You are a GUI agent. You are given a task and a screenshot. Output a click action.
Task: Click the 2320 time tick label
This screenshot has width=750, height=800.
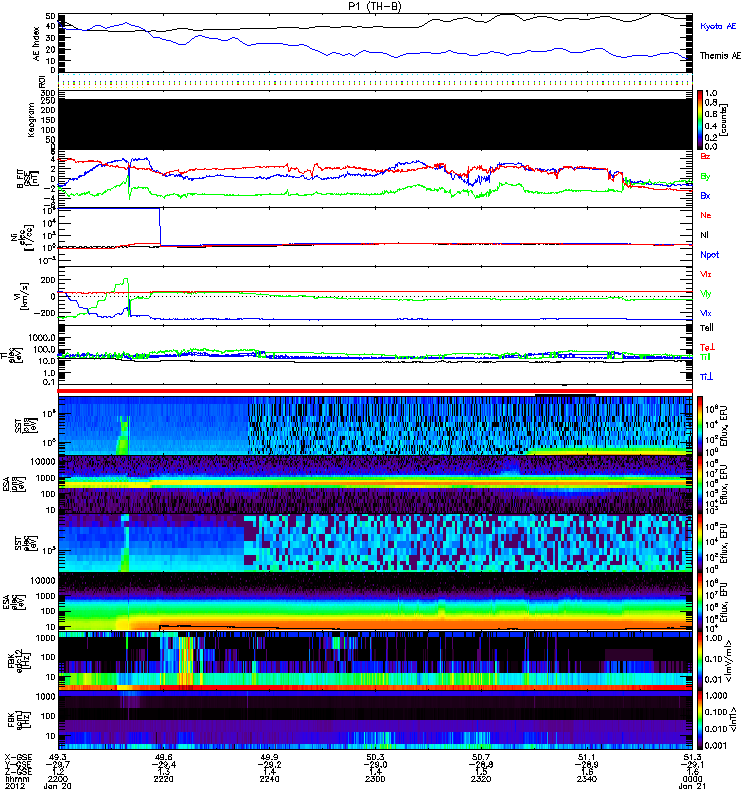pyautogui.click(x=481, y=779)
